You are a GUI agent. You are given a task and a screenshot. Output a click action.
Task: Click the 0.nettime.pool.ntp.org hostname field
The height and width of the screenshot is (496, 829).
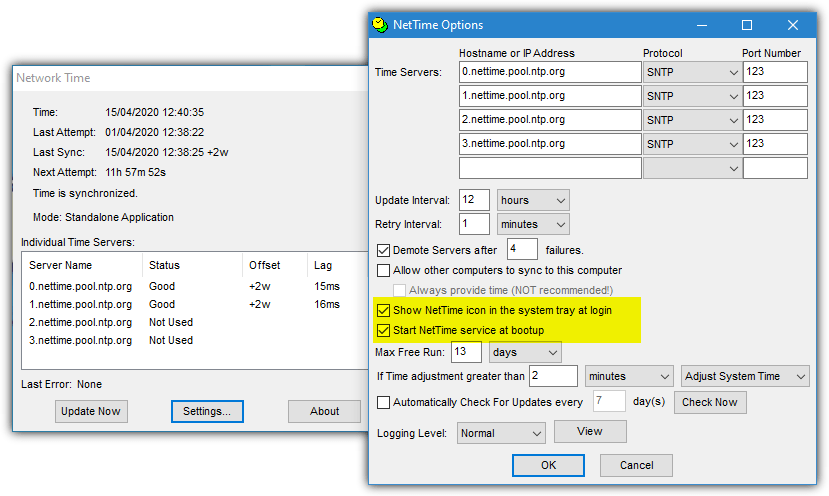point(550,72)
